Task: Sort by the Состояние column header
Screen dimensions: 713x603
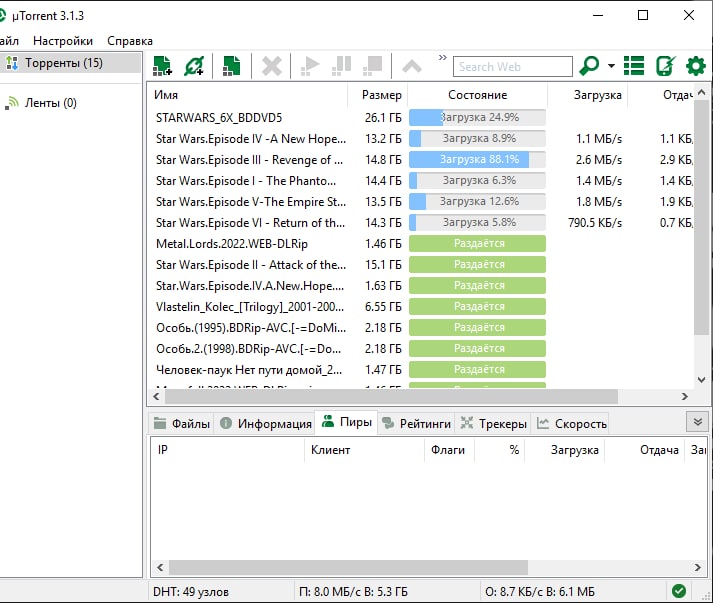Action: tap(477, 95)
